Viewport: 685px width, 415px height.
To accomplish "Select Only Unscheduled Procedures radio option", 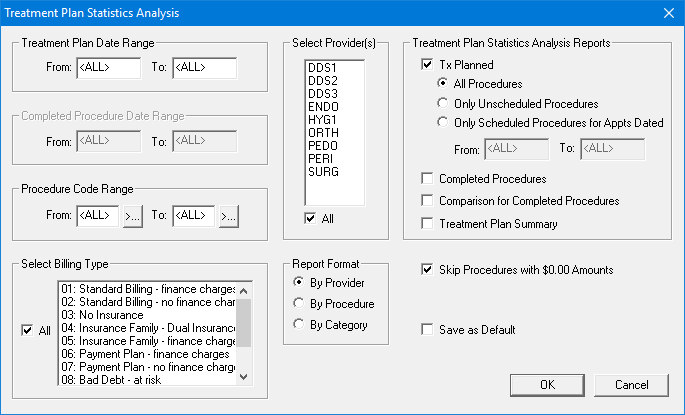I will click(x=443, y=103).
